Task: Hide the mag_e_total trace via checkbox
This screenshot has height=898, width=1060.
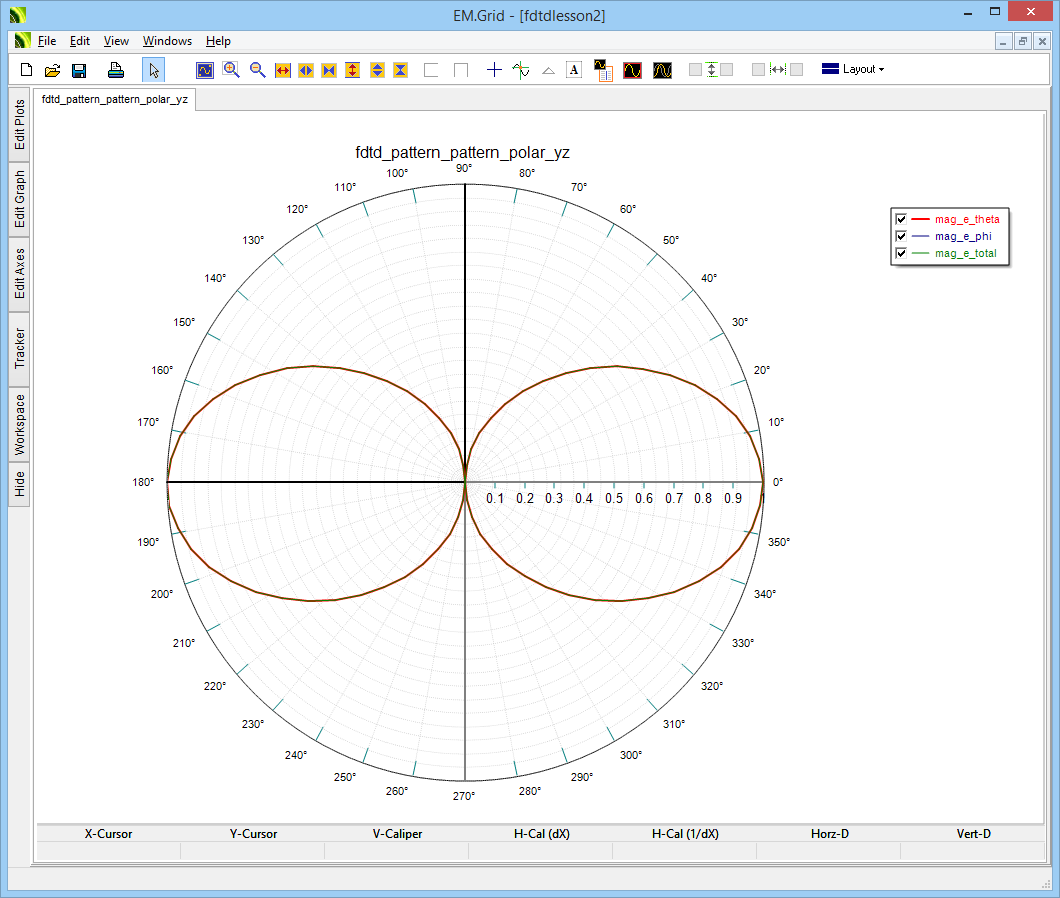Action: [901, 253]
